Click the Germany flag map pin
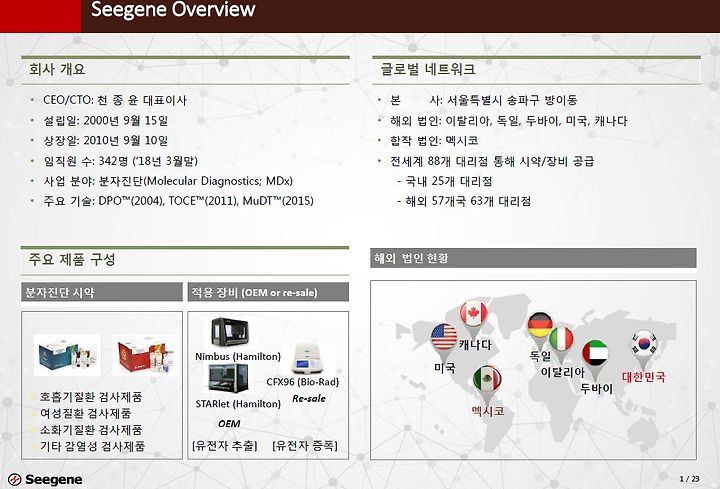Screen dimensions: 720x489 [x=540, y=328]
